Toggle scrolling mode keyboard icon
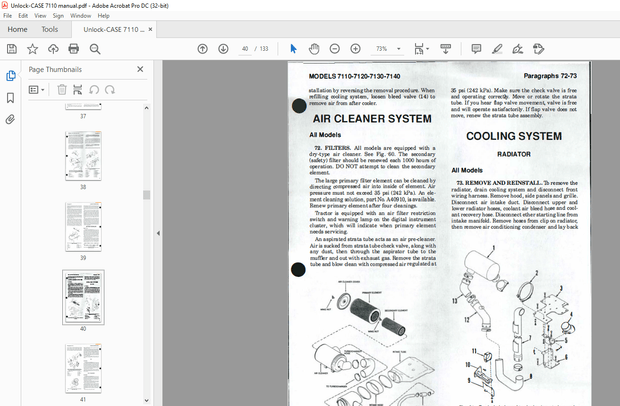Viewport: 620px width, 406px height. pos(446,49)
